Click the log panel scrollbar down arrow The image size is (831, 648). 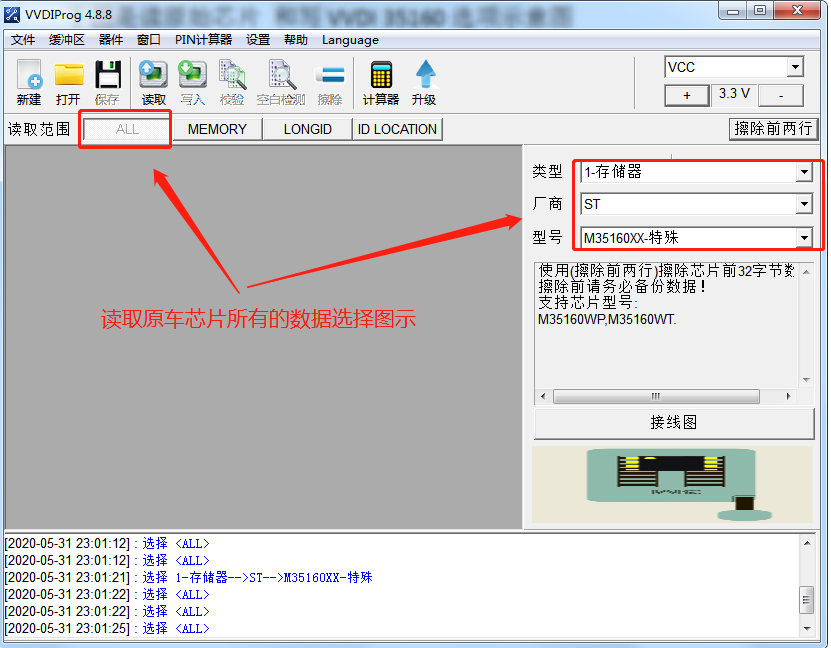click(807, 628)
